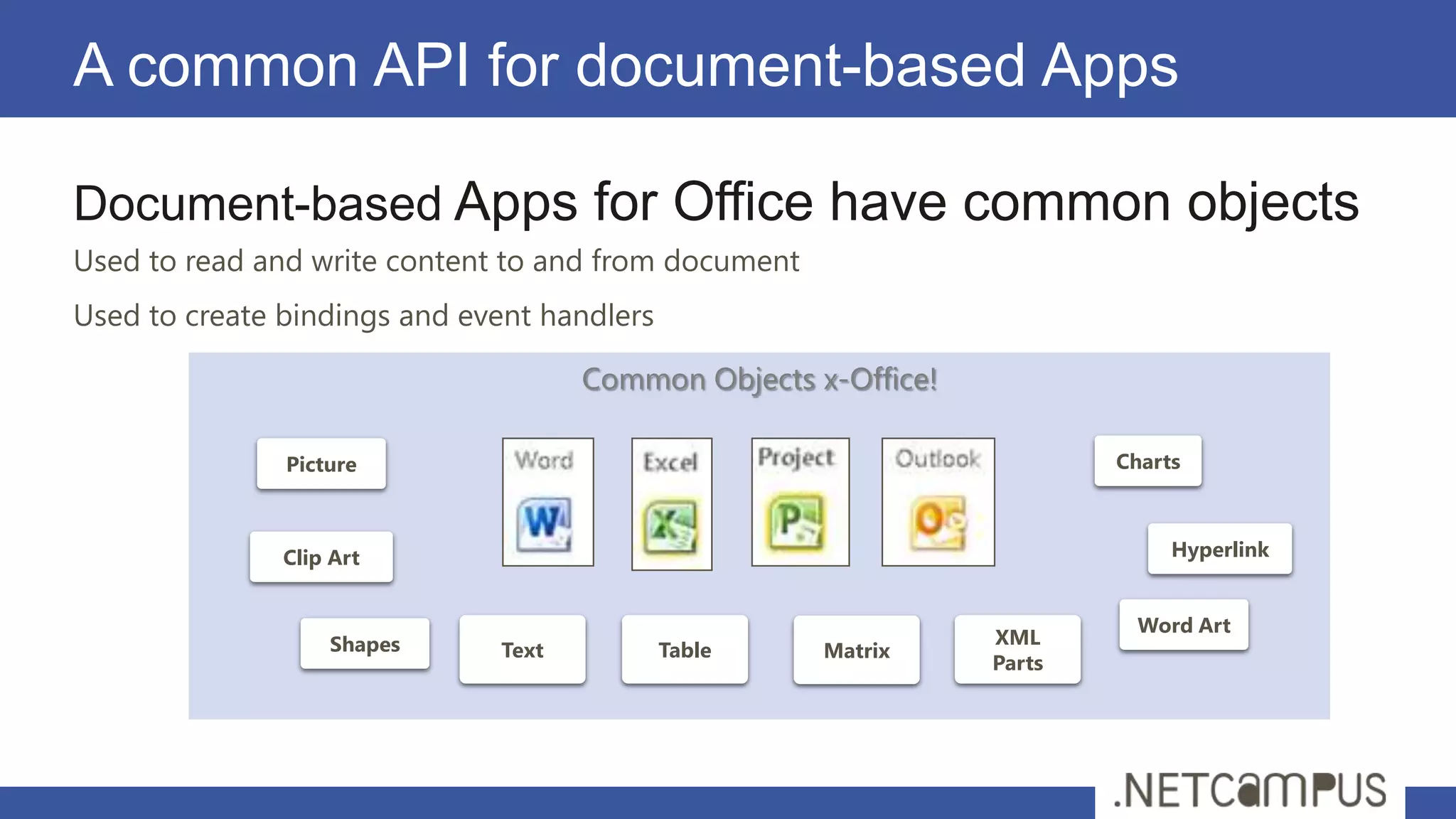This screenshot has width=1456, height=819.
Task: Click 'Used to read and write content' line
Action: click(437, 261)
